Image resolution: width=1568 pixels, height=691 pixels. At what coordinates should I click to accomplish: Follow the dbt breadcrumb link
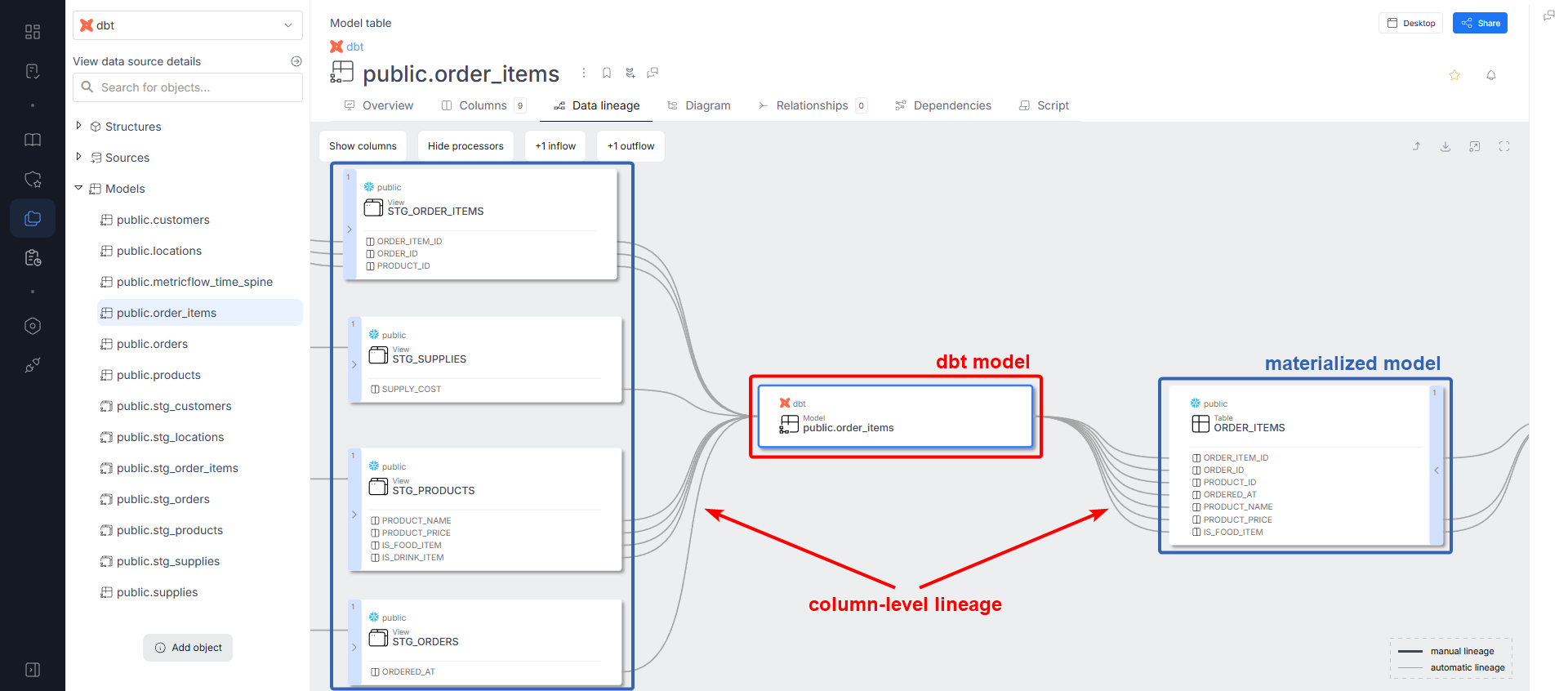pyautogui.click(x=354, y=47)
